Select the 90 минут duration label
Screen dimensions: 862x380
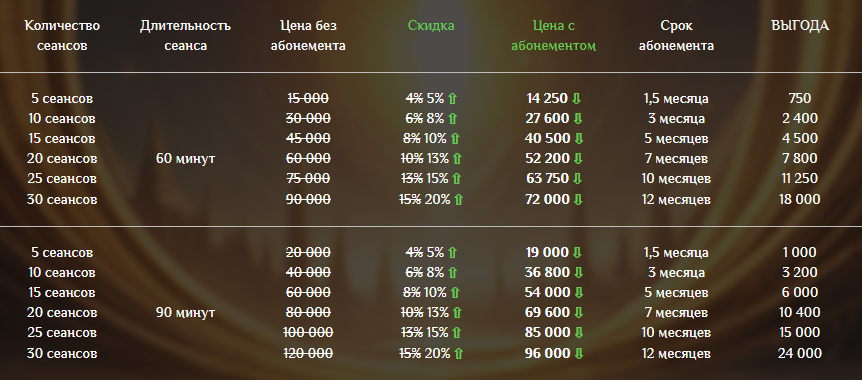coord(185,313)
